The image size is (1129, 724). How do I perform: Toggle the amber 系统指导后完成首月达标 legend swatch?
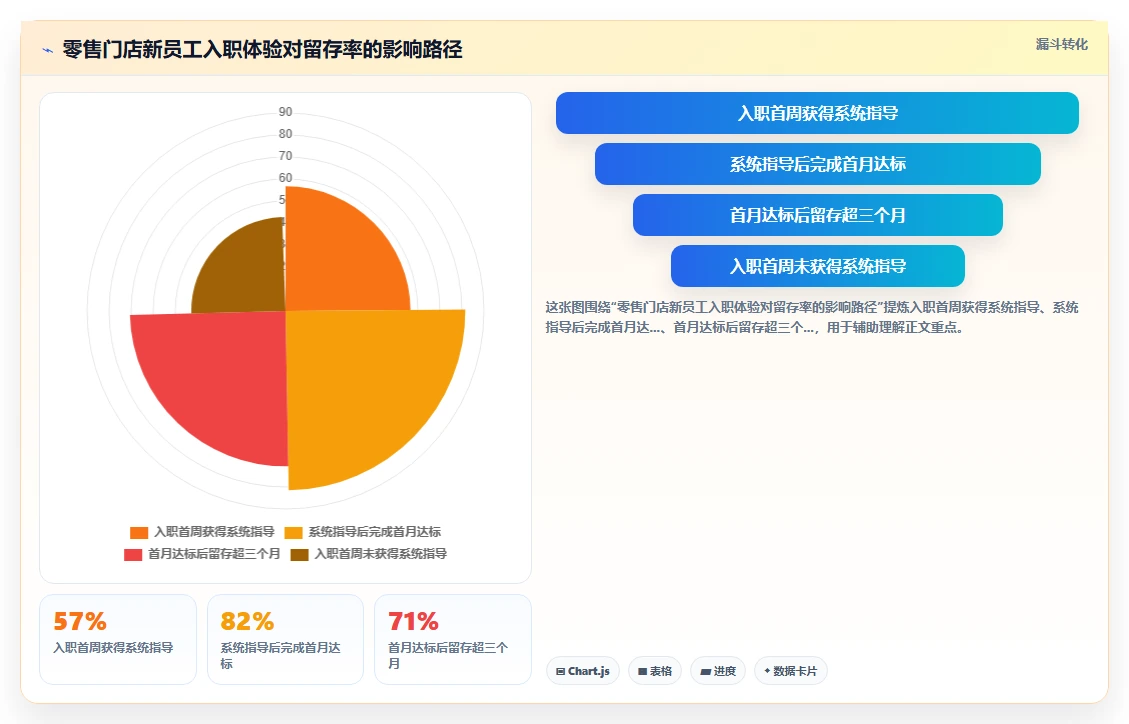293,533
